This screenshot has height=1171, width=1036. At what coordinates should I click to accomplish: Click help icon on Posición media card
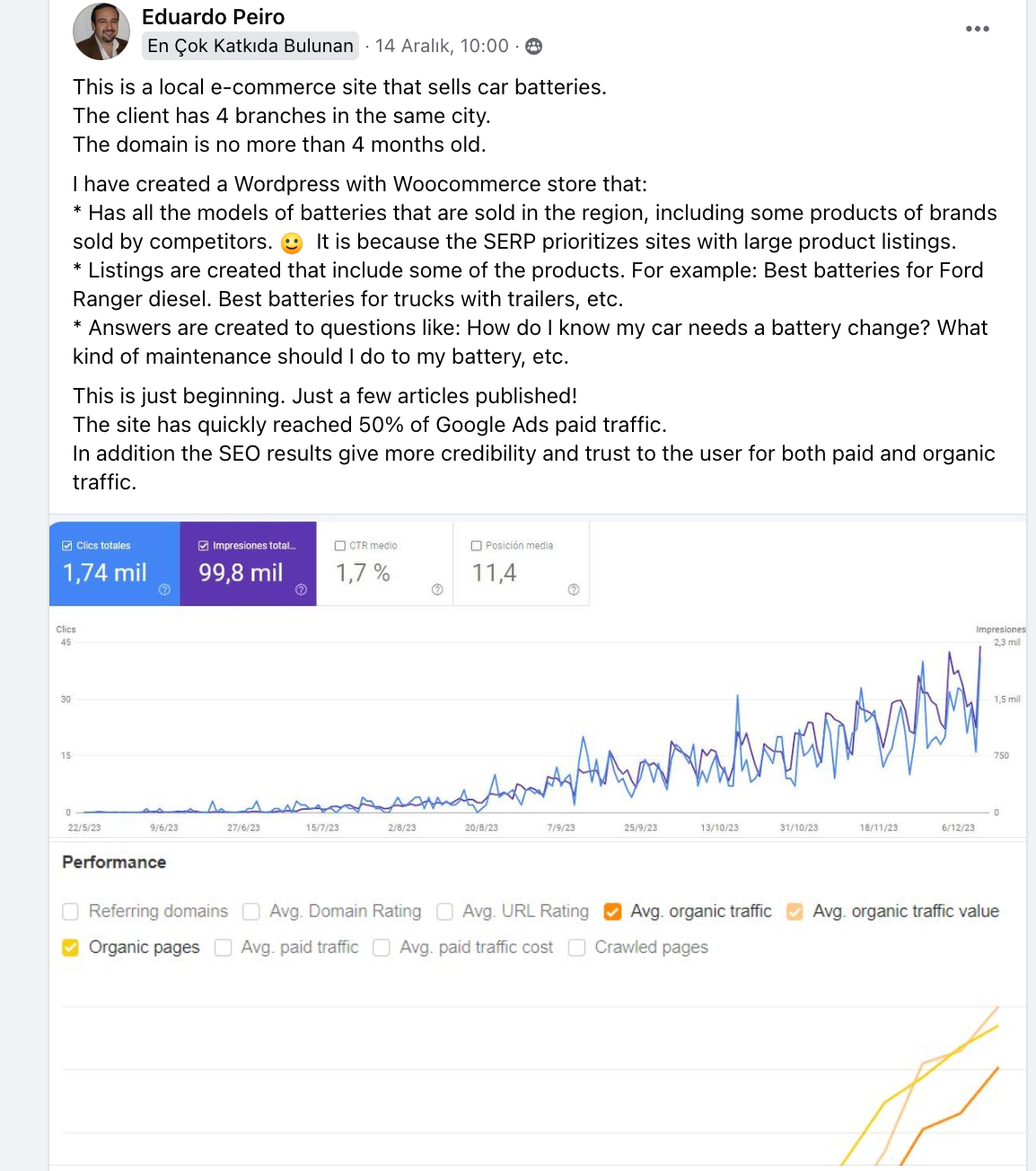(574, 590)
